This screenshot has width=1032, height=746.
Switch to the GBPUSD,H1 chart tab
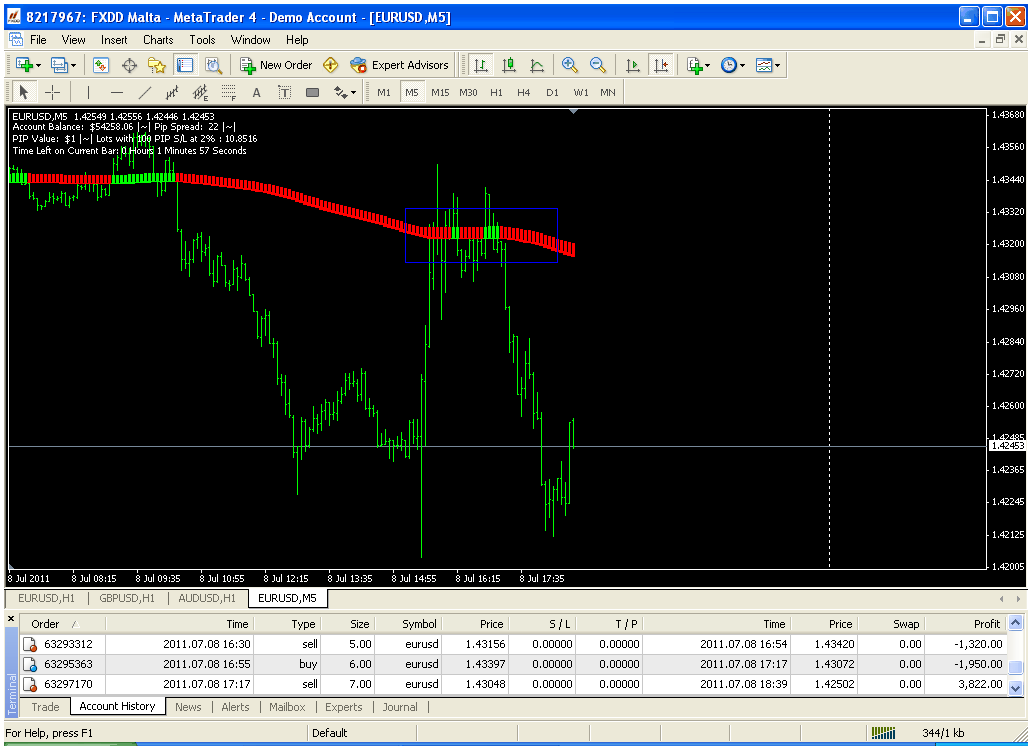click(x=126, y=598)
